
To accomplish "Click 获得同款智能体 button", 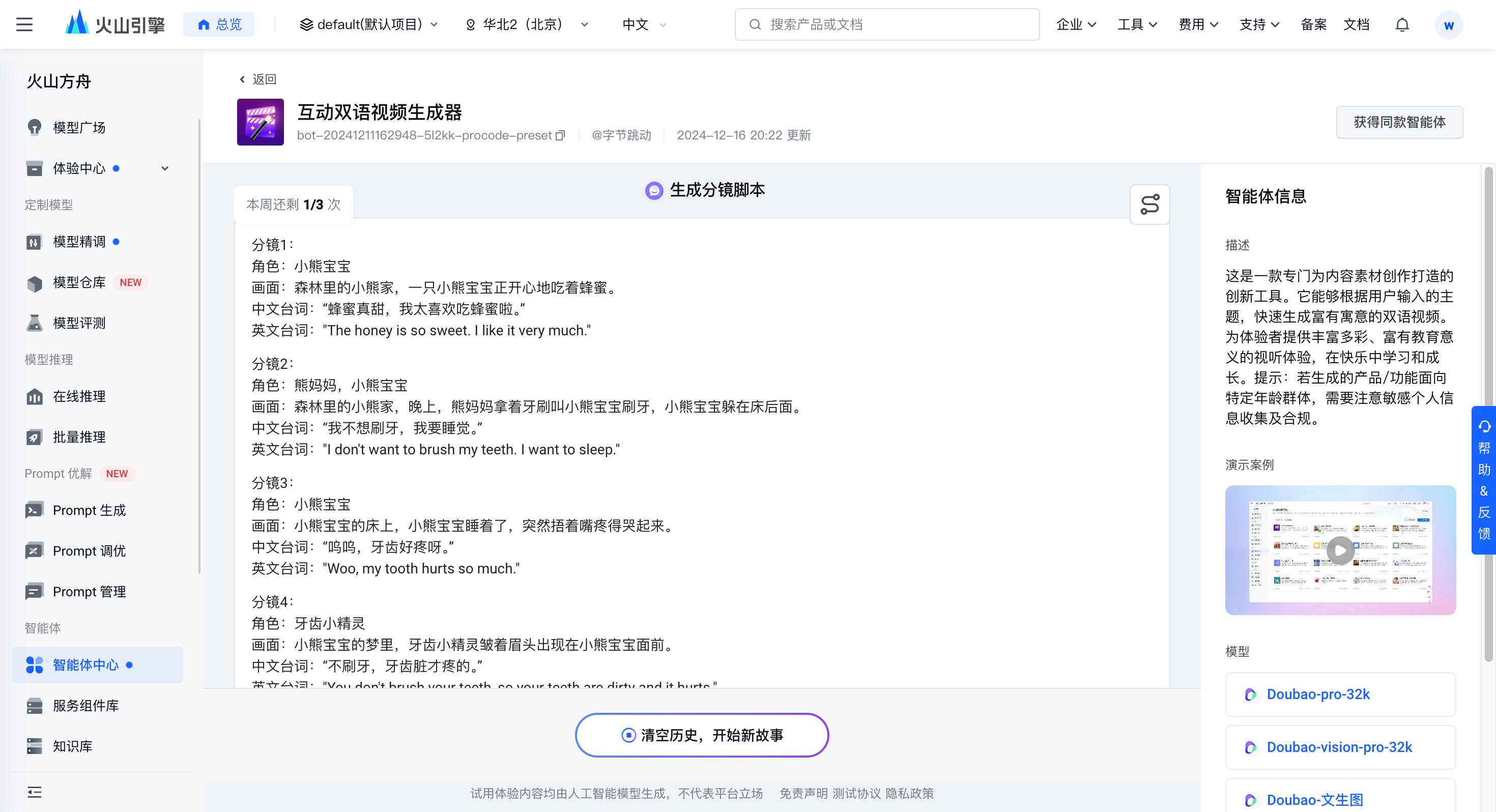I will coord(1399,122).
